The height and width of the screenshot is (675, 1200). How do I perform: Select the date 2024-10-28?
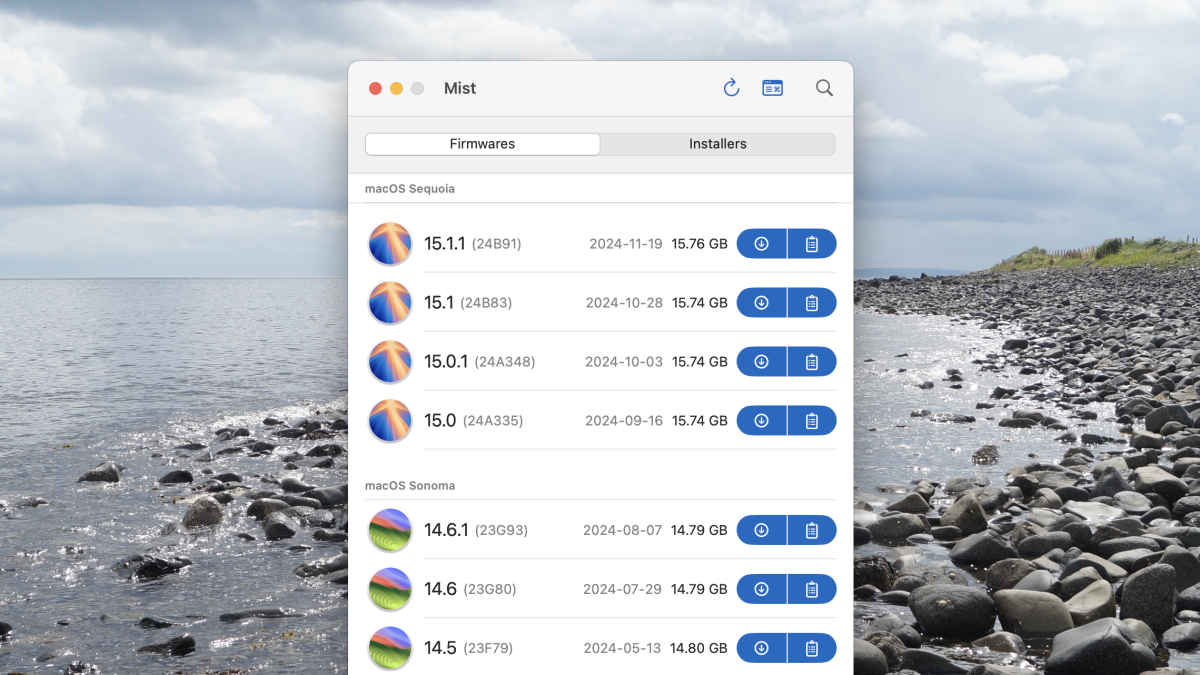pyautogui.click(x=624, y=303)
